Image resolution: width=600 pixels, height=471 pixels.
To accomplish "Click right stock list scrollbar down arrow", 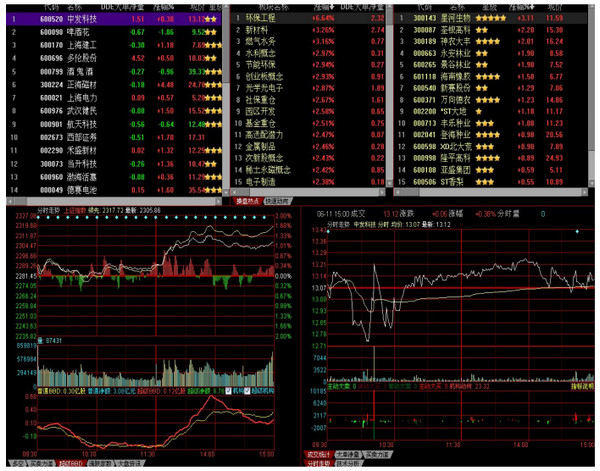I will point(591,184).
